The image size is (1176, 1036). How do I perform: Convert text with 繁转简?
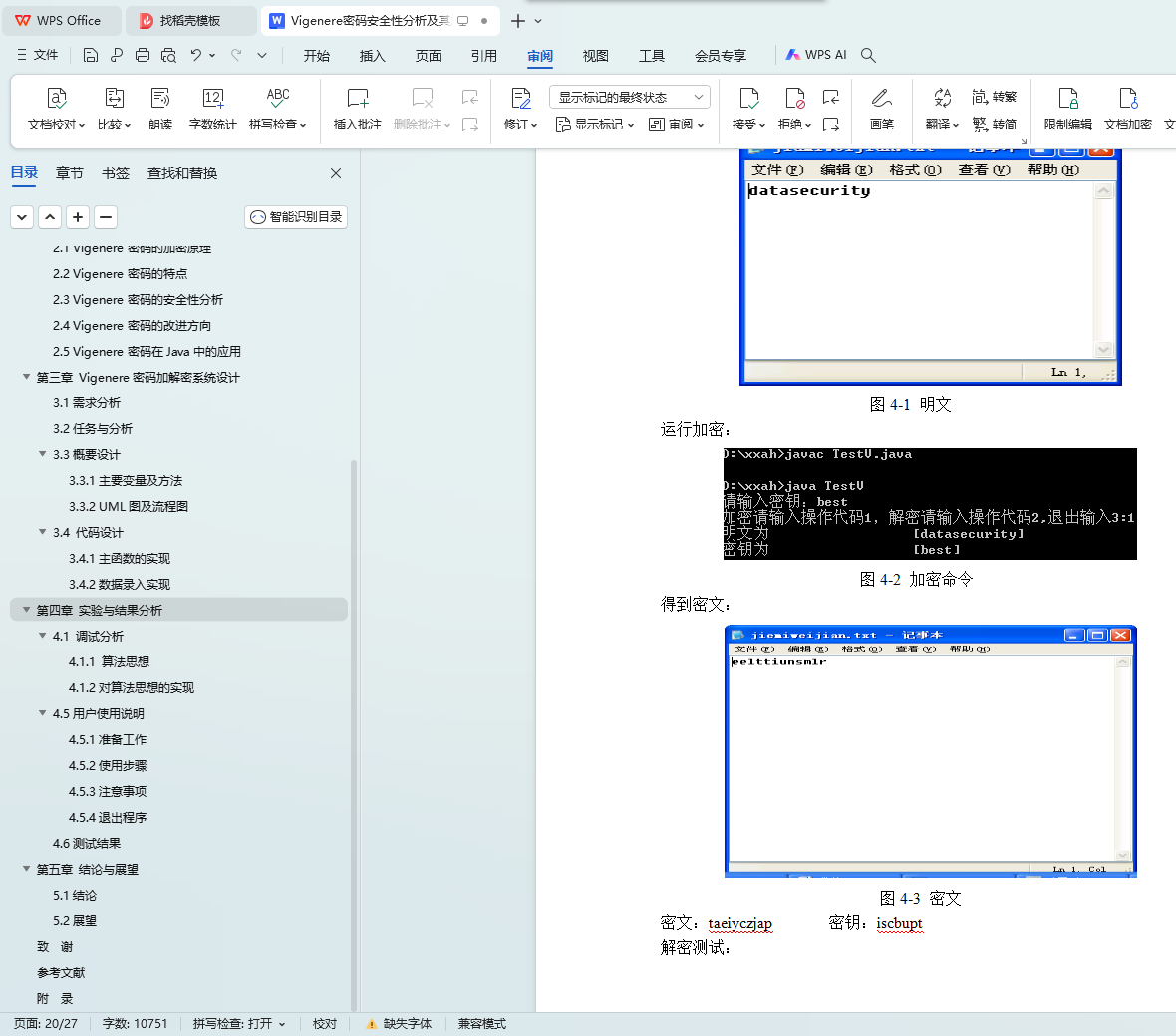[x=995, y=125]
